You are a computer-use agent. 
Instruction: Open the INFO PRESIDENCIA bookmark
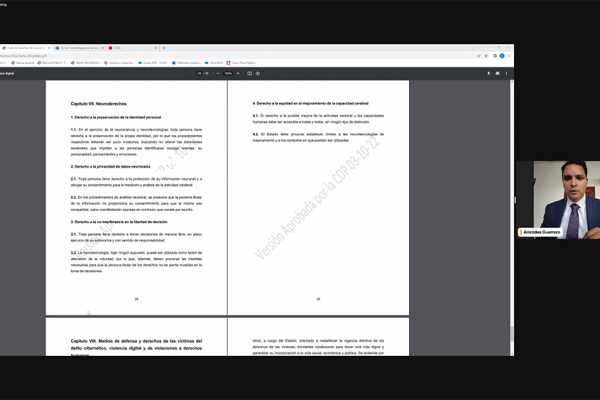86,63
